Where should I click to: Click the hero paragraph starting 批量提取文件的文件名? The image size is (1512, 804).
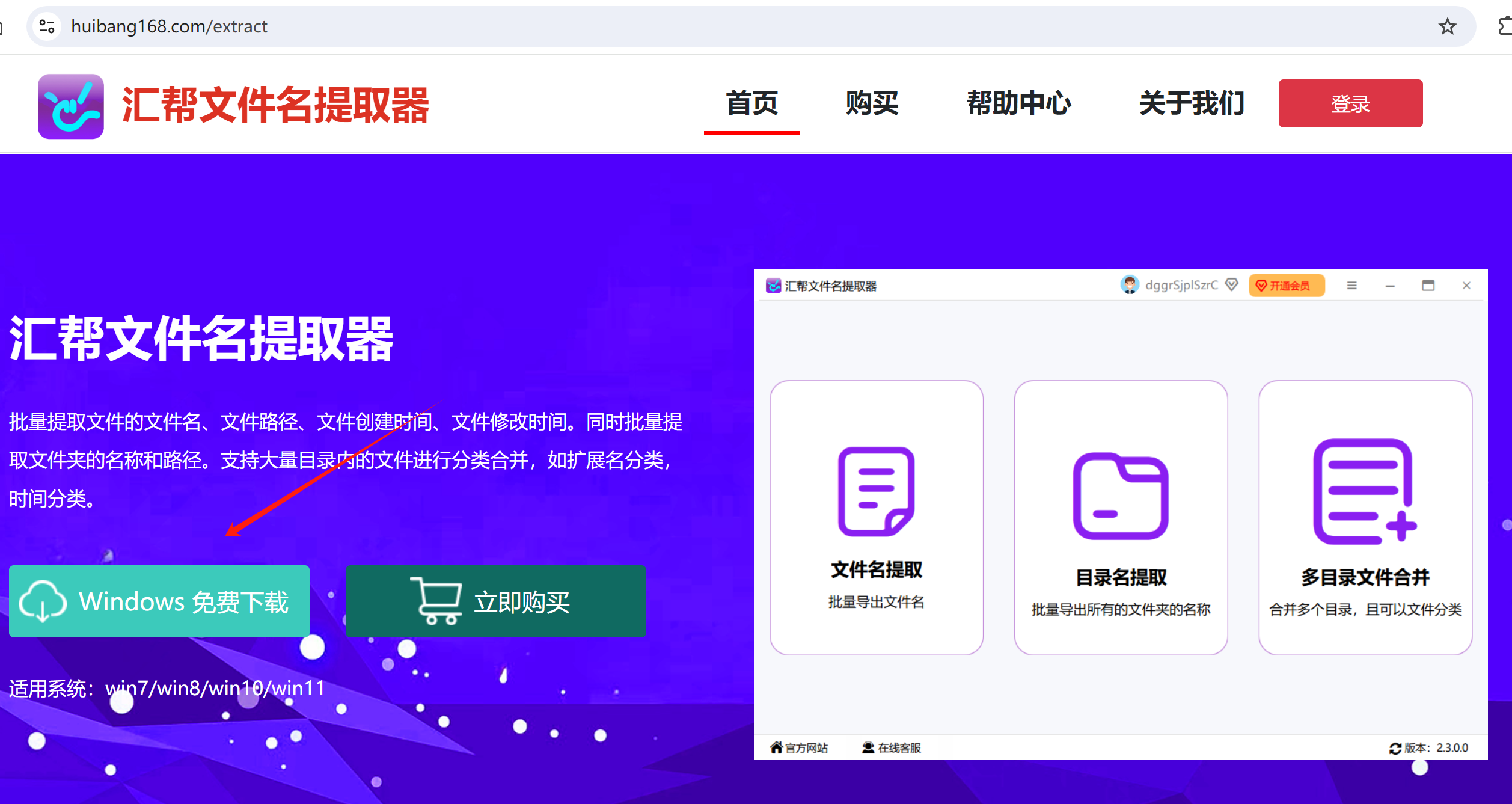345,460
